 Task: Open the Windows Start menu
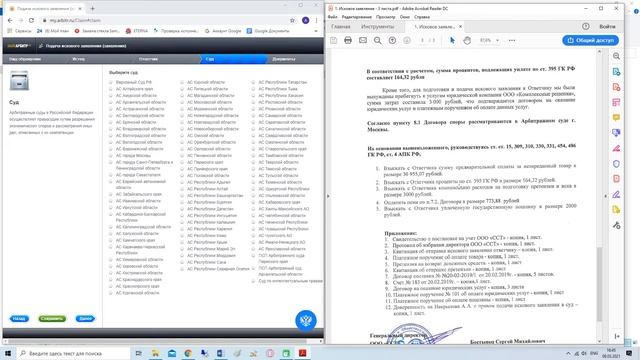click(x=8, y=353)
